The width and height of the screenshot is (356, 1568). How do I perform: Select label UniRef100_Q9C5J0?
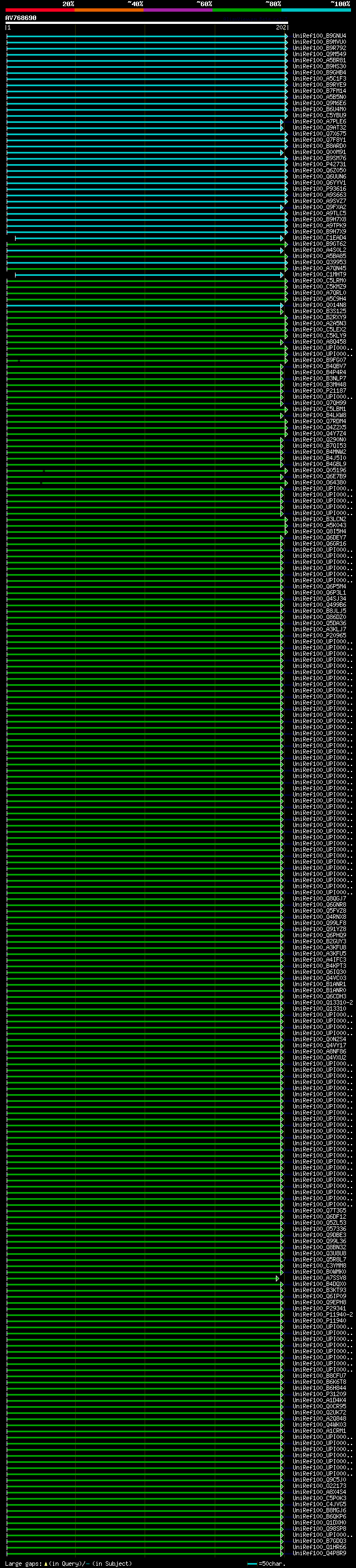click(x=319, y=1480)
